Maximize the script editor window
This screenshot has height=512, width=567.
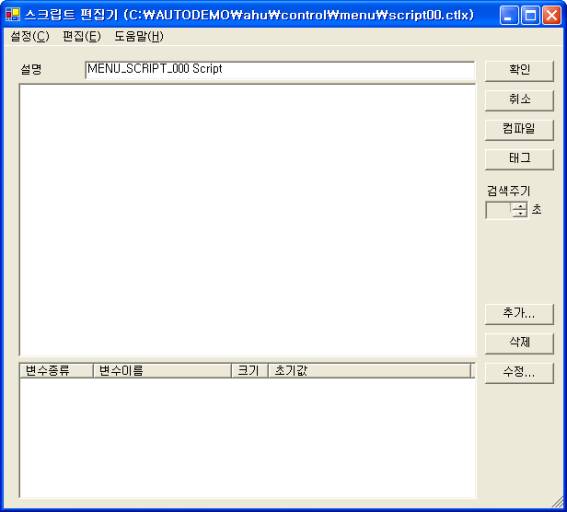(530, 15)
